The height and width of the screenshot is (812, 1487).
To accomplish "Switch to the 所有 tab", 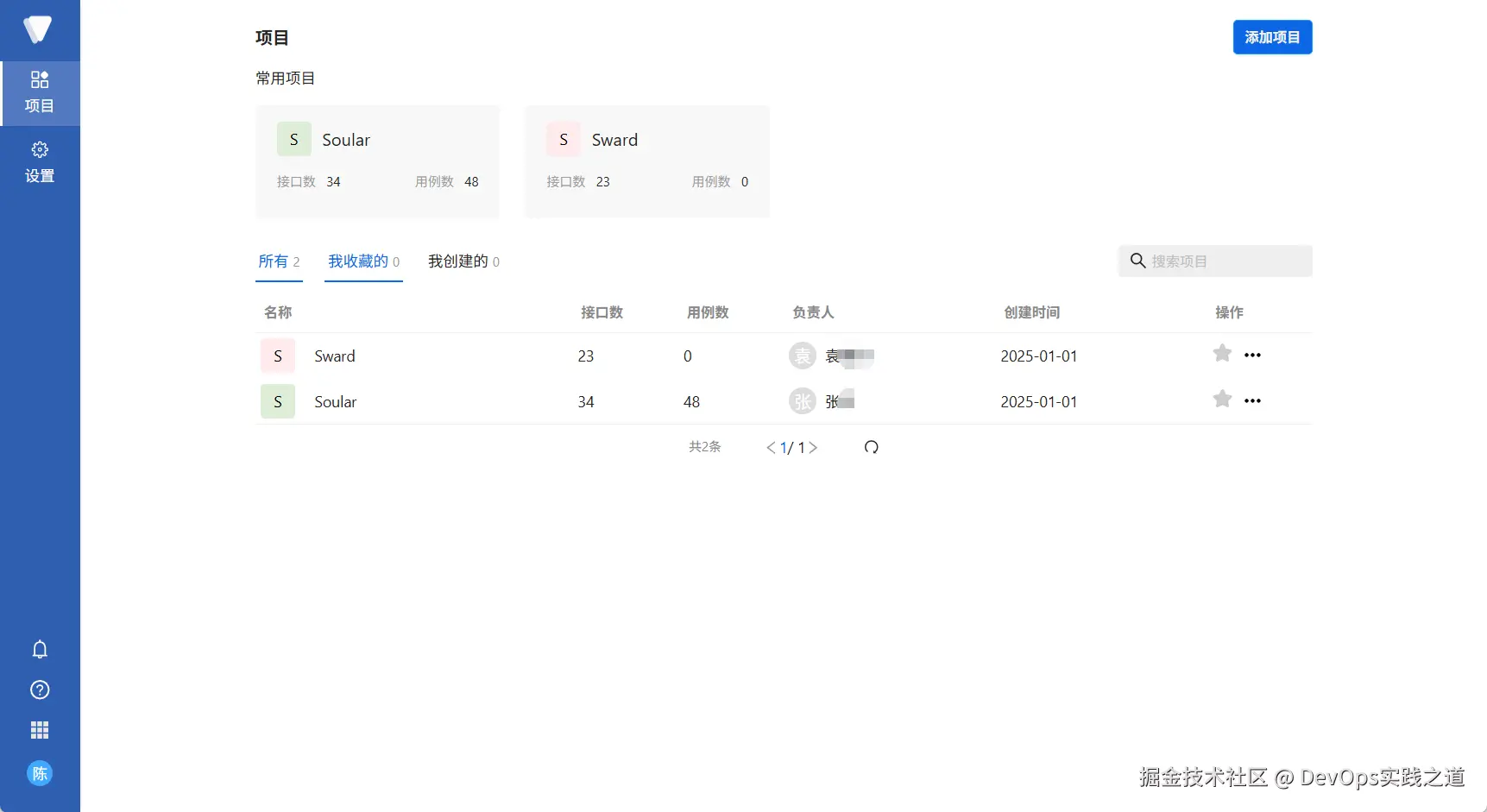I will [280, 261].
